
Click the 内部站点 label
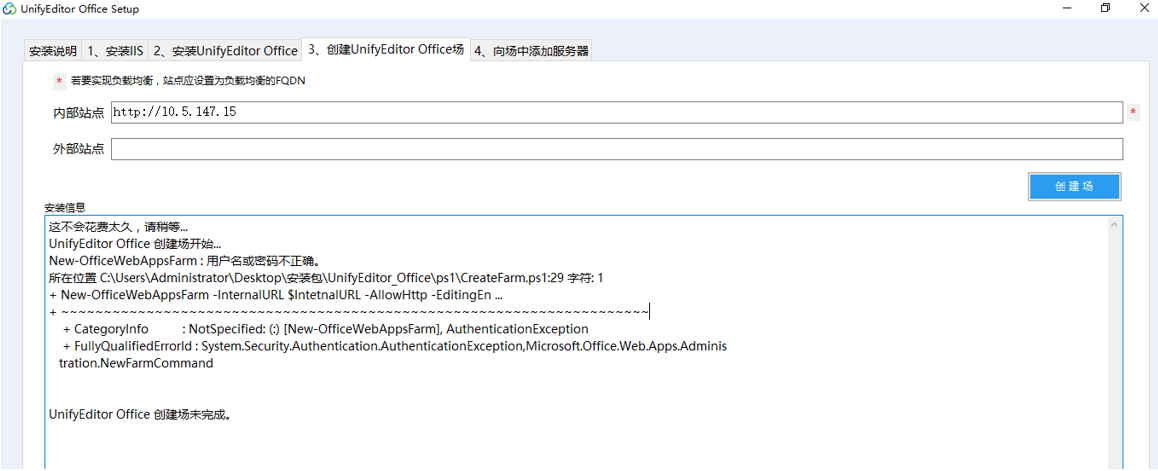(78, 113)
